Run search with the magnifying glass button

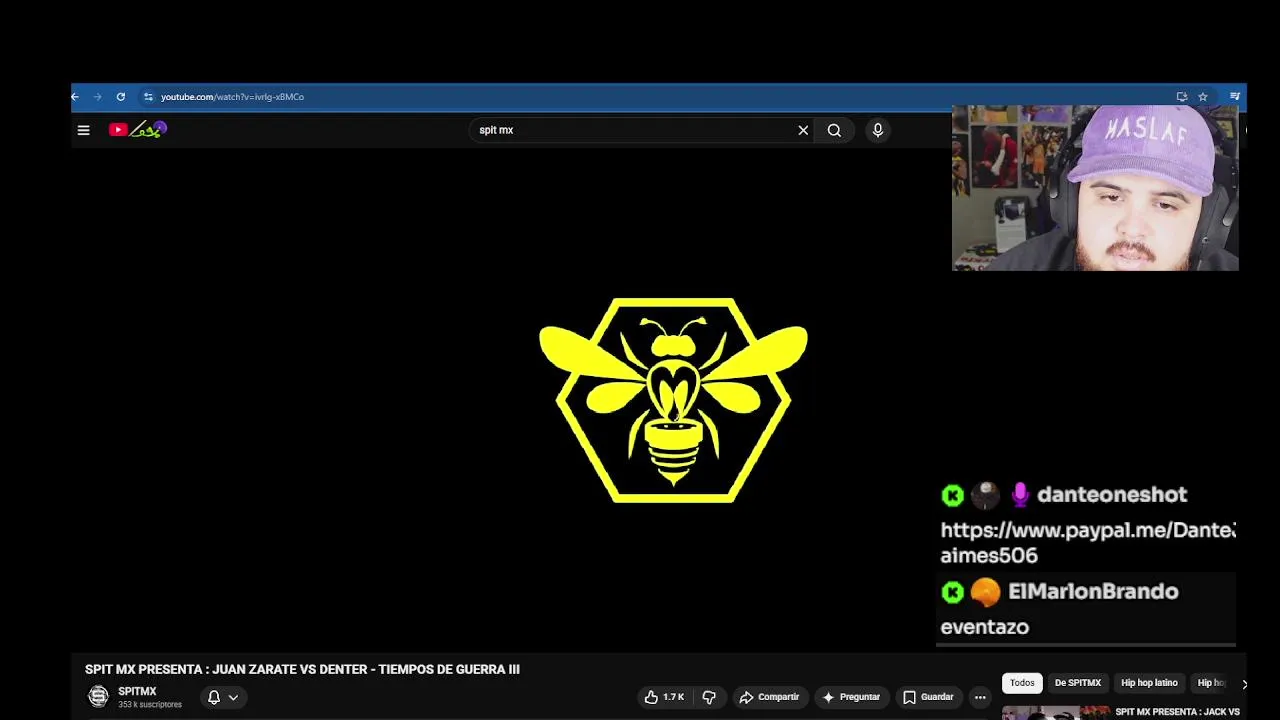click(x=834, y=130)
